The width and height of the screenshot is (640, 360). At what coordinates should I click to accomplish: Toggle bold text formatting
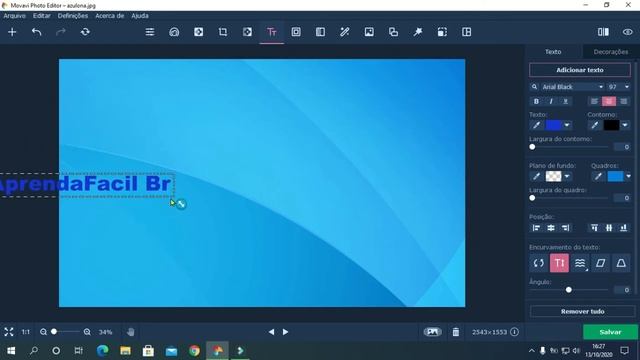click(x=536, y=101)
